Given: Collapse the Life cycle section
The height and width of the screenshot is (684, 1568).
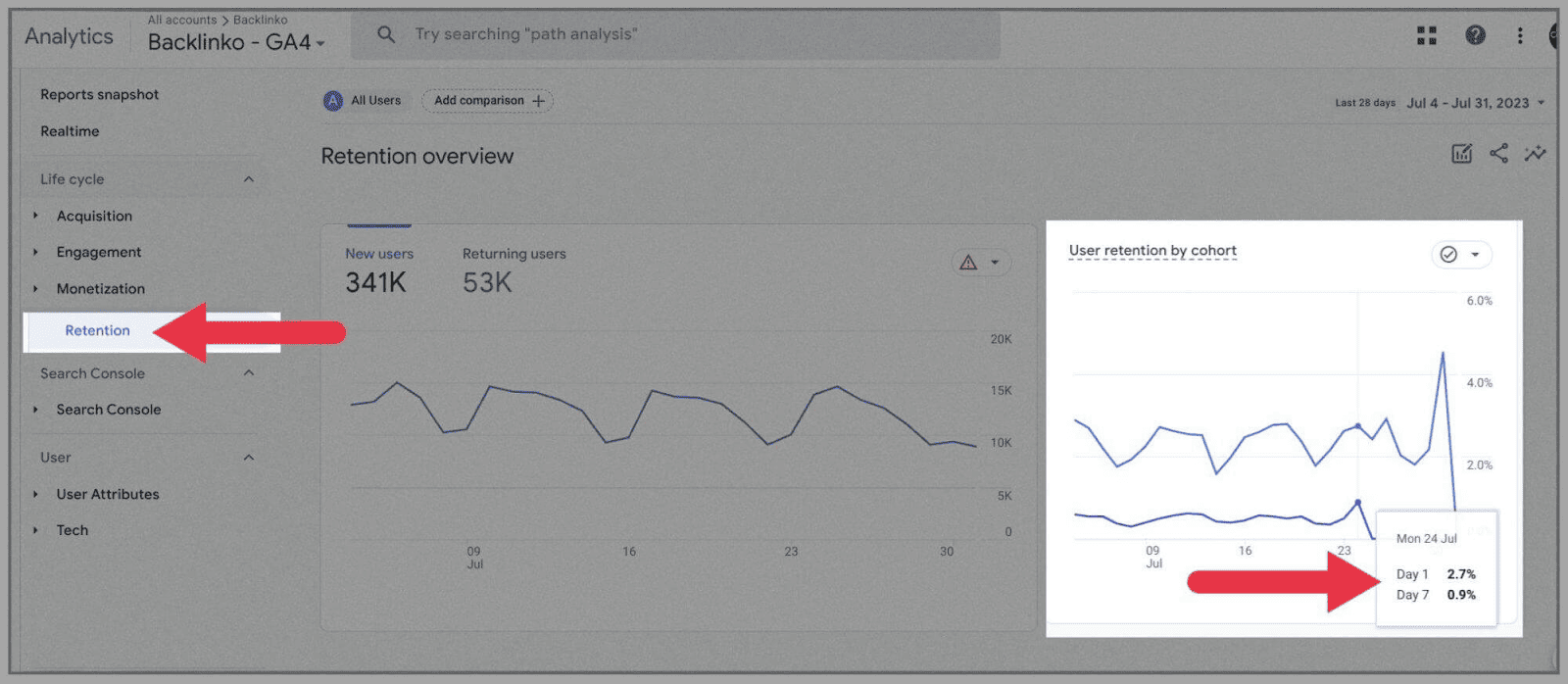Looking at the screenshot, I should coord(249,179).
